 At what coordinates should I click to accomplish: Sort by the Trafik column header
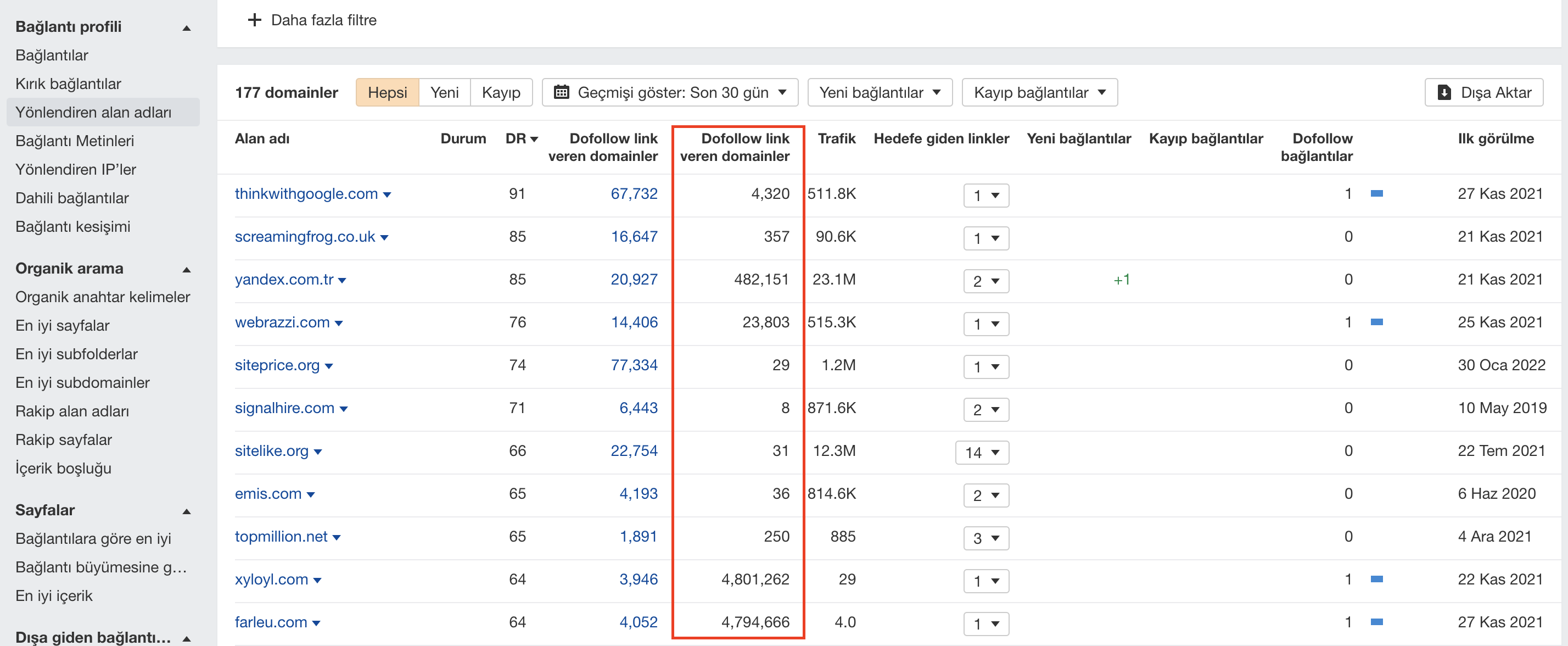click(836, 139)
